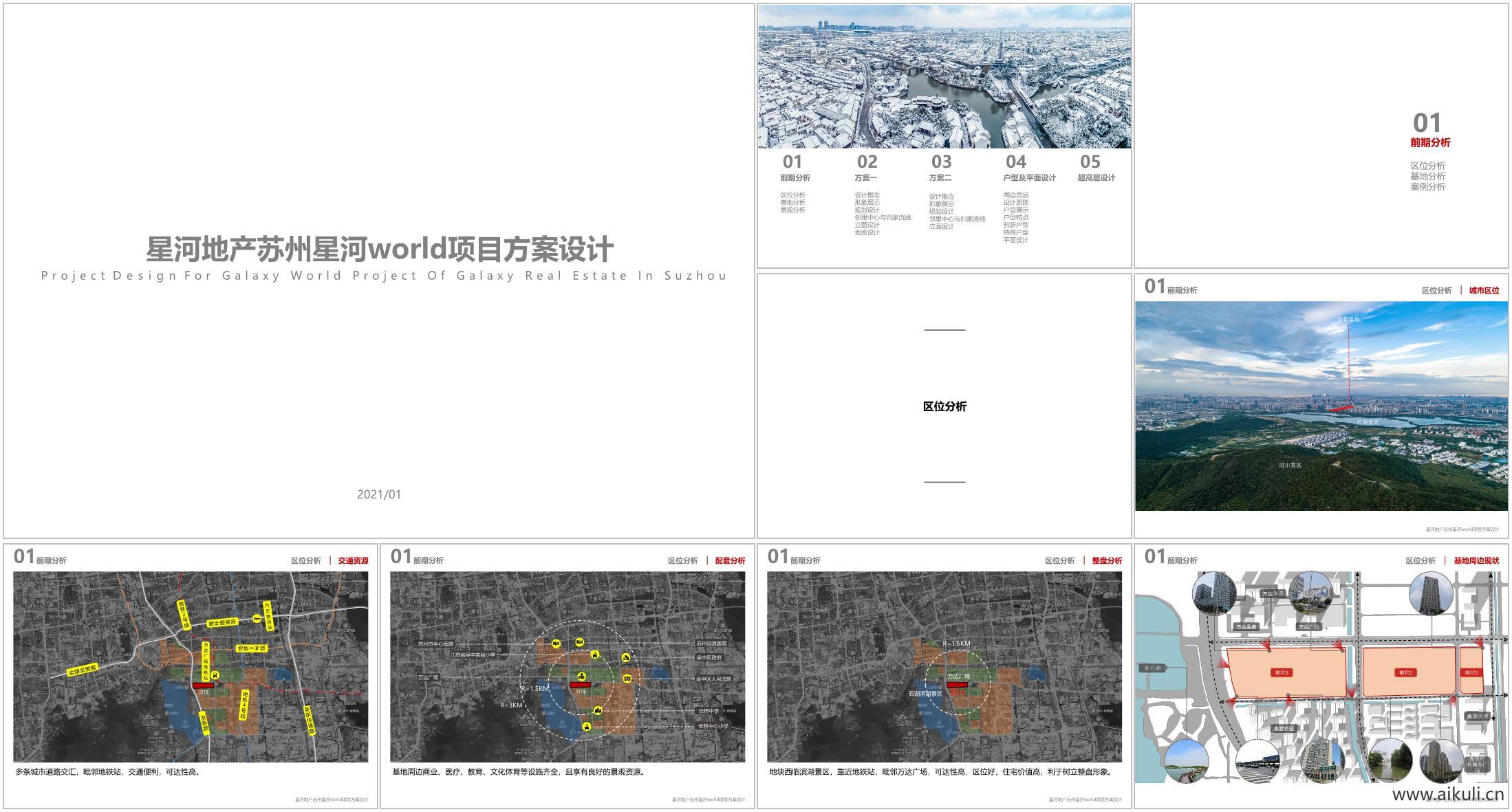1512x812 pixels.
Task: Click the yellow car icon beside 汽车客运站
Action: click(257, 619)
